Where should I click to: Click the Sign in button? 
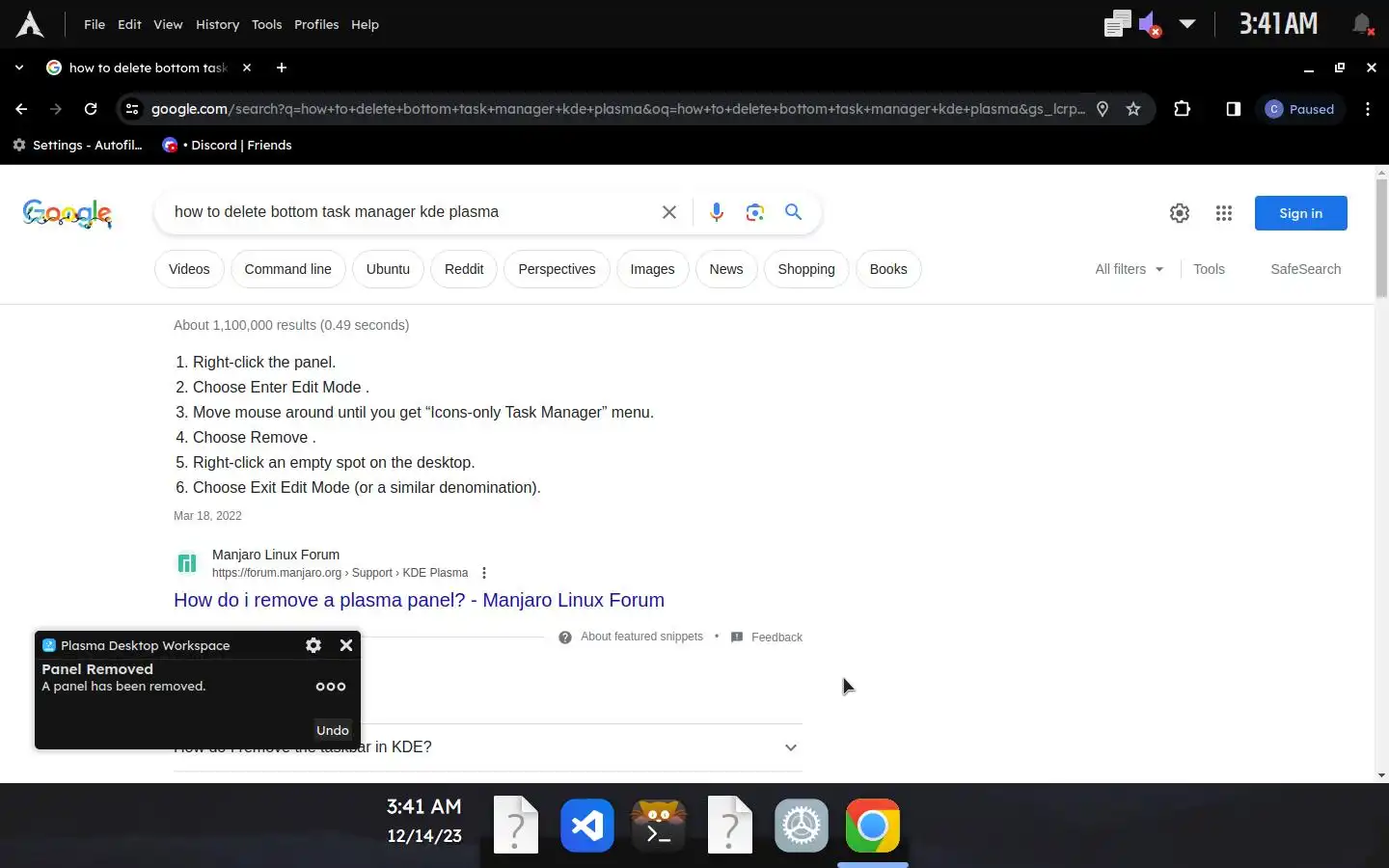point(1300,213)
